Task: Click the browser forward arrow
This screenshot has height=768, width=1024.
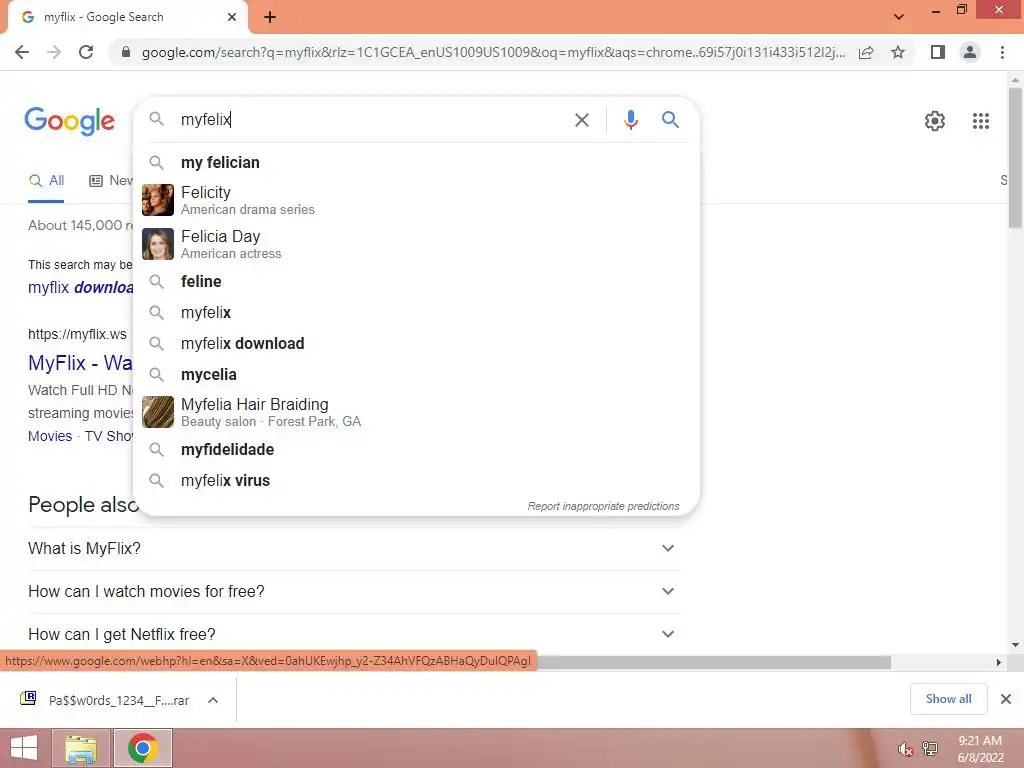Action: tap(54, 52)
